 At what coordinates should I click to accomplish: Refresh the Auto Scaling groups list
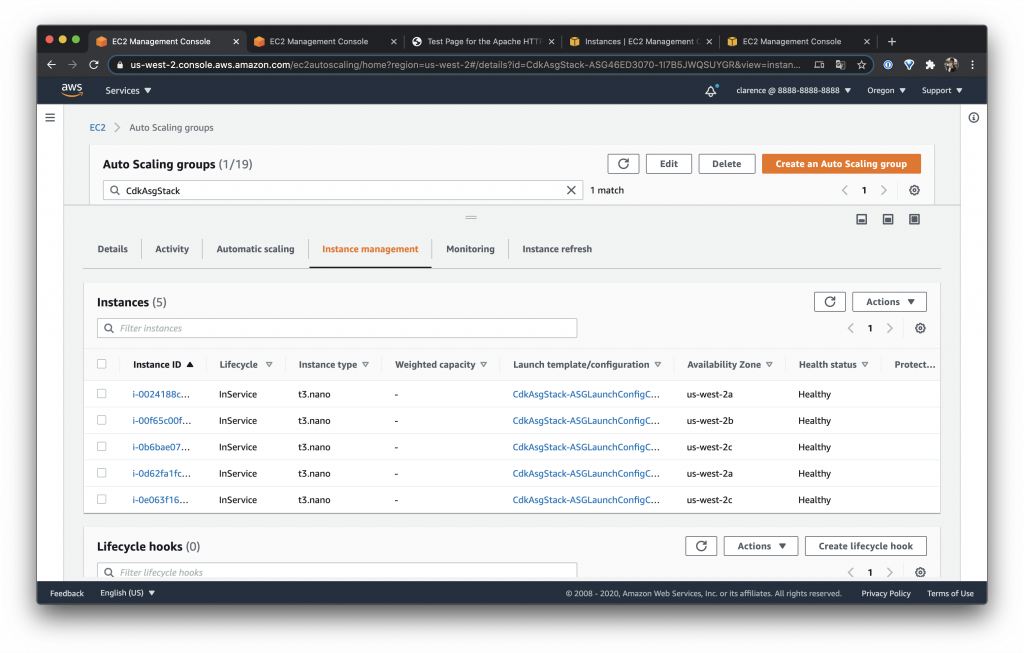click(x=623, y=164)
